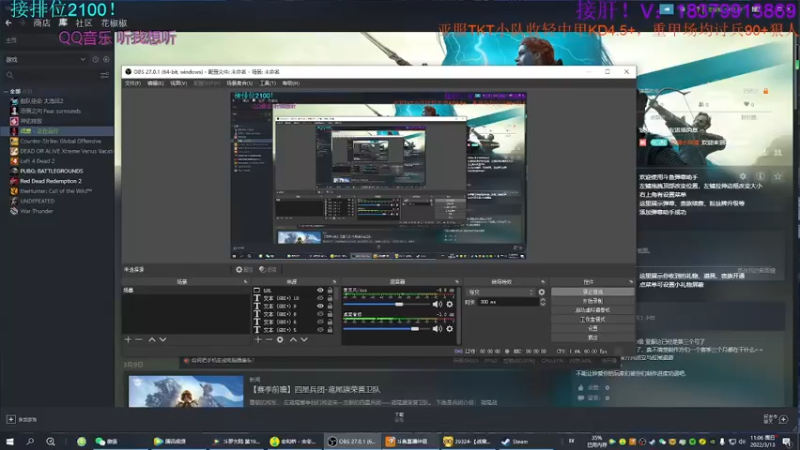Click the 停止推流 stop streaming button
This screenshot has width=800, height=450.
point(592,292)
